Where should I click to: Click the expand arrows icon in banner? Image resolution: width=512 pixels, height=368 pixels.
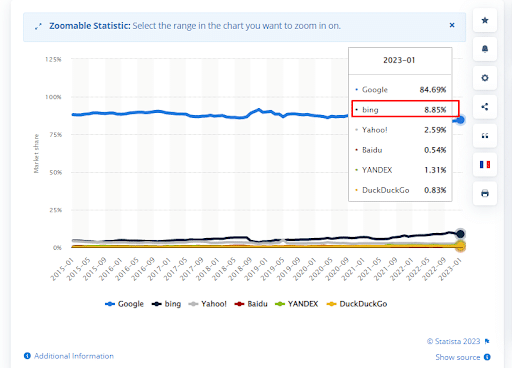click(x=38, y=26)
